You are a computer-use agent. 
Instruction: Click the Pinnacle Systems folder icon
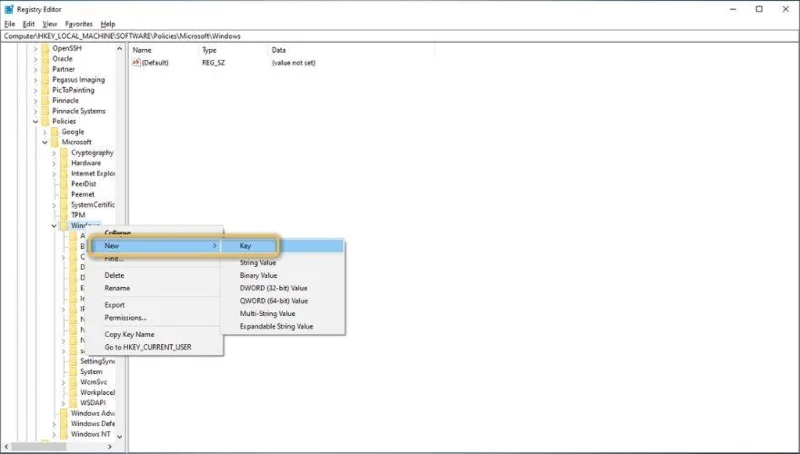coord(45,111)
